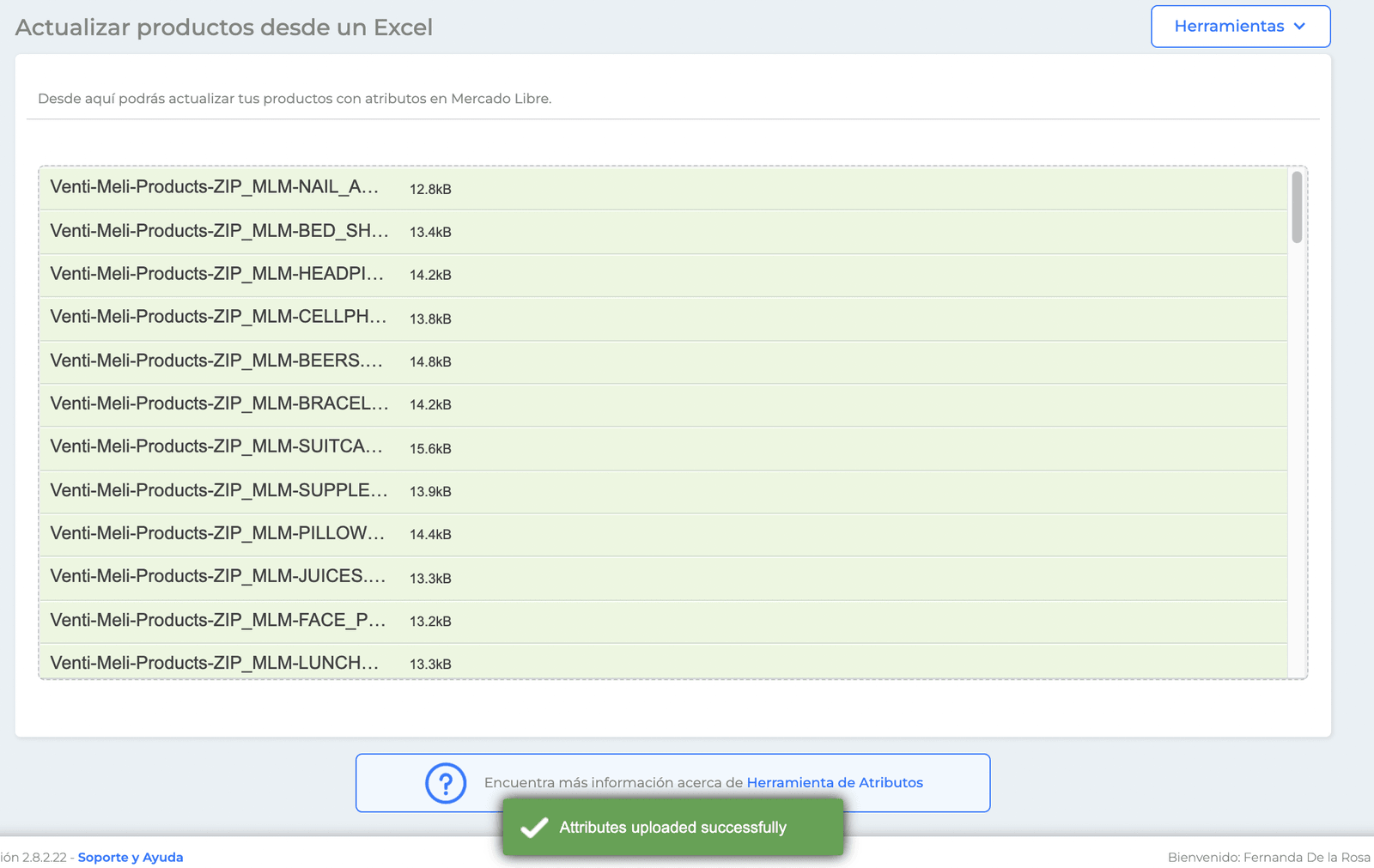Select the MLM-PILLOW… file row
Viewport: 1374px width, 868px height.
(663, 534)
